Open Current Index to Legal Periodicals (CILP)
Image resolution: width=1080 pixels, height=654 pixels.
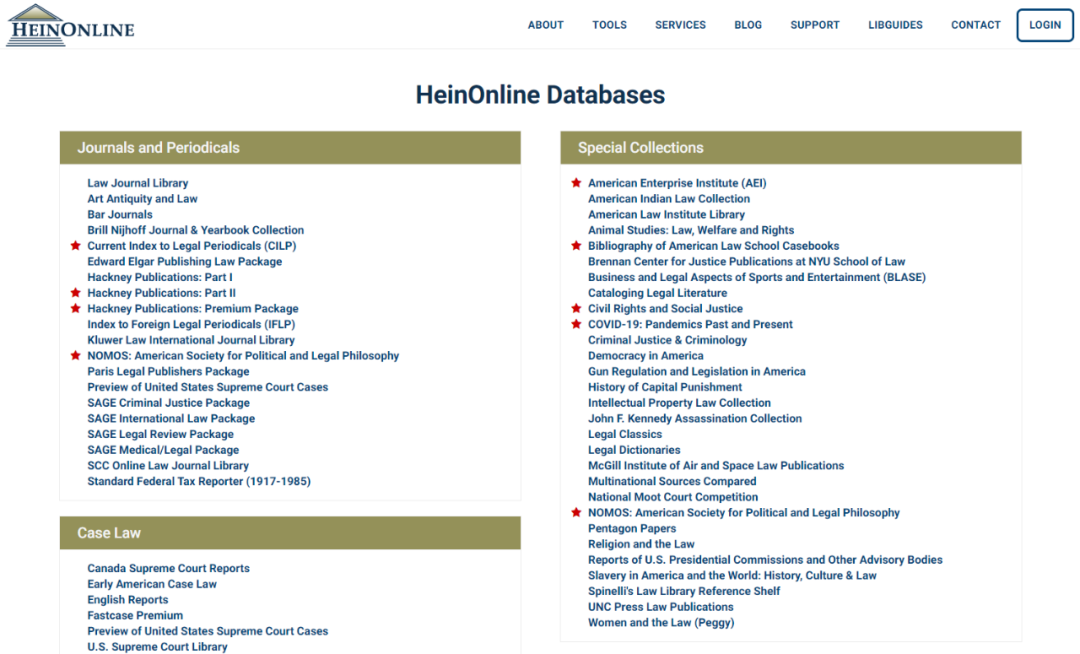(191, 246)
